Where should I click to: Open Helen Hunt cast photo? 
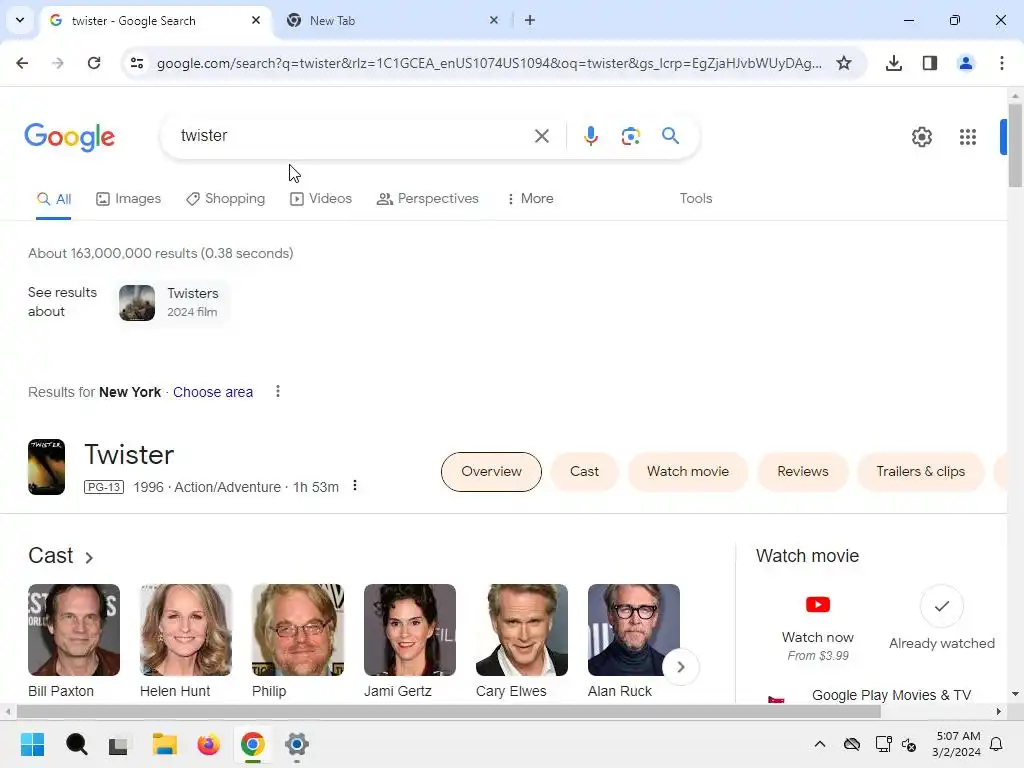pos(186,630)
